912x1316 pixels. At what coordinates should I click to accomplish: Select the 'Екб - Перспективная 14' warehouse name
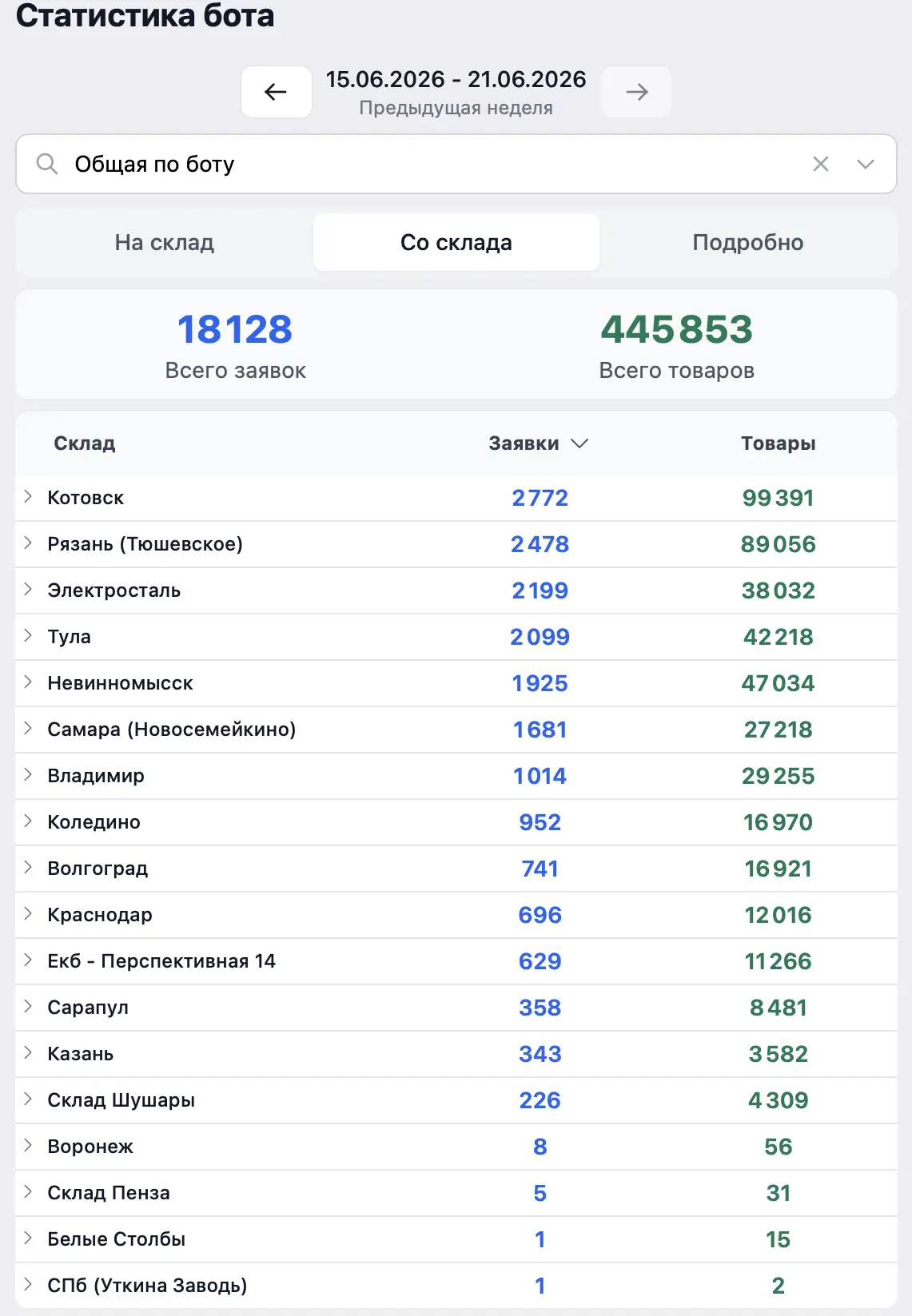pos(161,961)
